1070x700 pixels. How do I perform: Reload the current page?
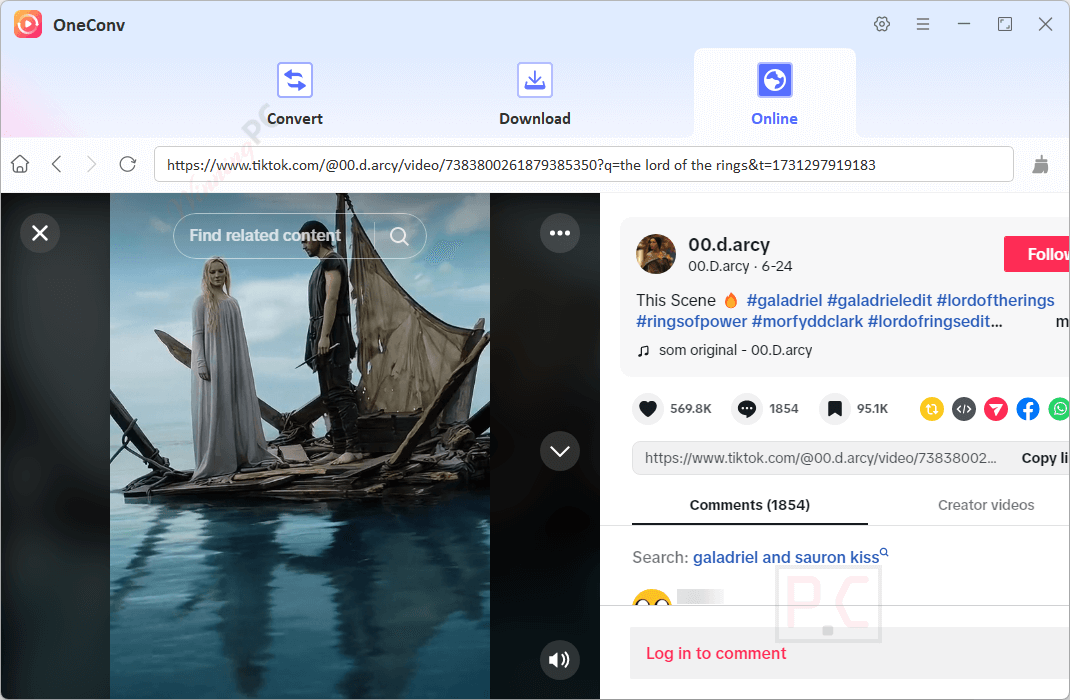(128, 164)
